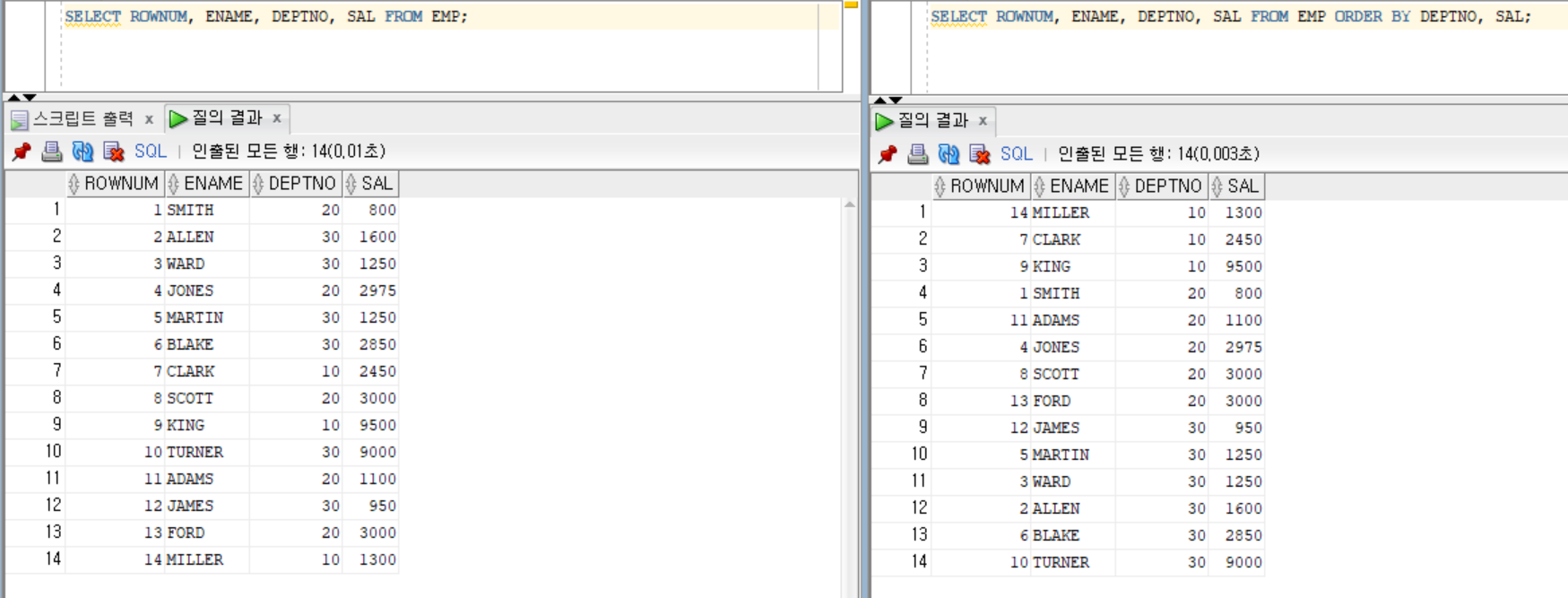Print the right query result grid
This screenshot has width=1568, height=598.
pyautogui.click(x=918, y=154)
